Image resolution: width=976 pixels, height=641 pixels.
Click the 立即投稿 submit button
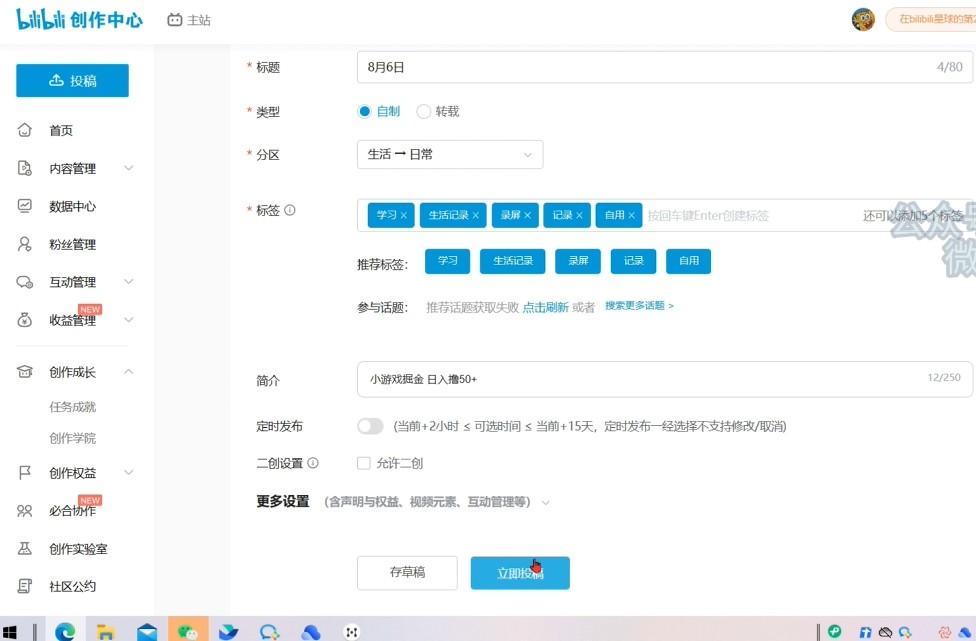point(520,573)
